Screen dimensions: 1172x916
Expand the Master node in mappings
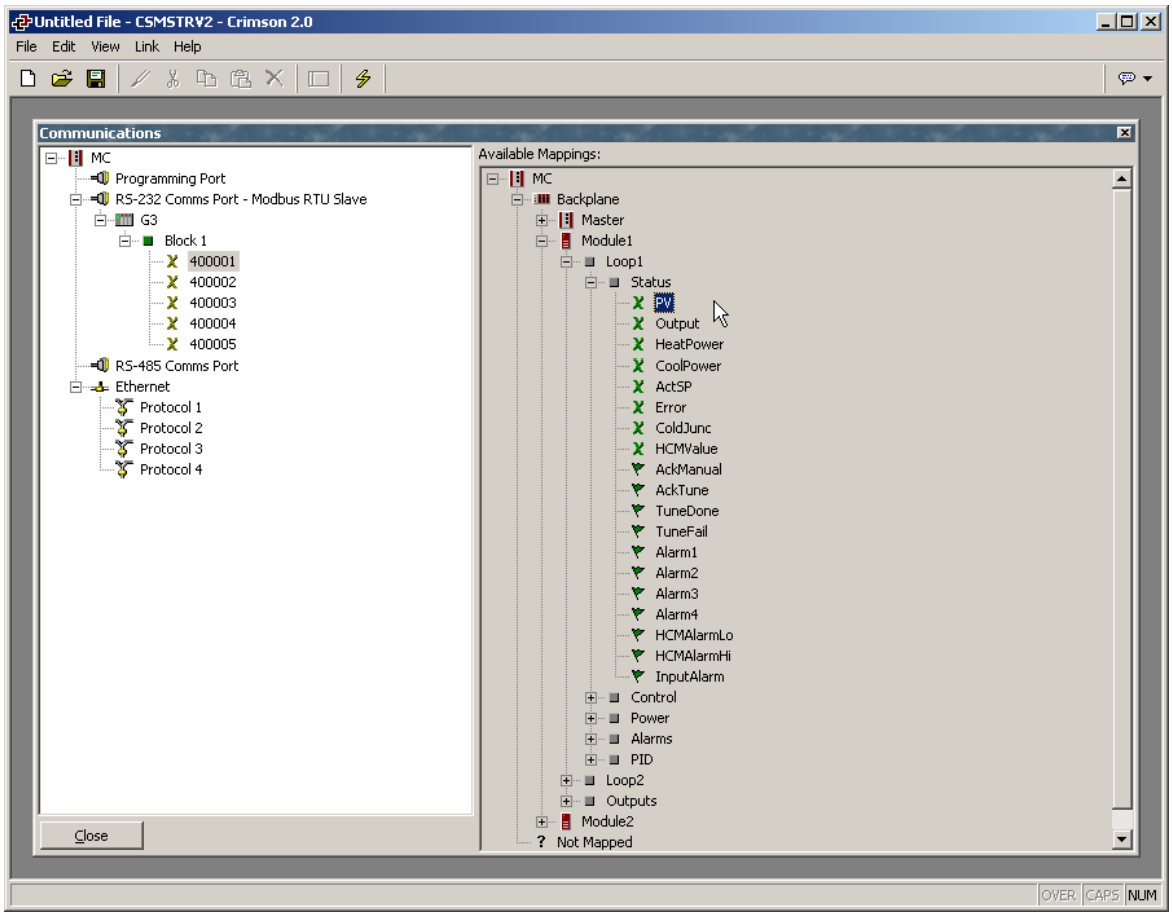pyautogui.click(x=541, y=220)
